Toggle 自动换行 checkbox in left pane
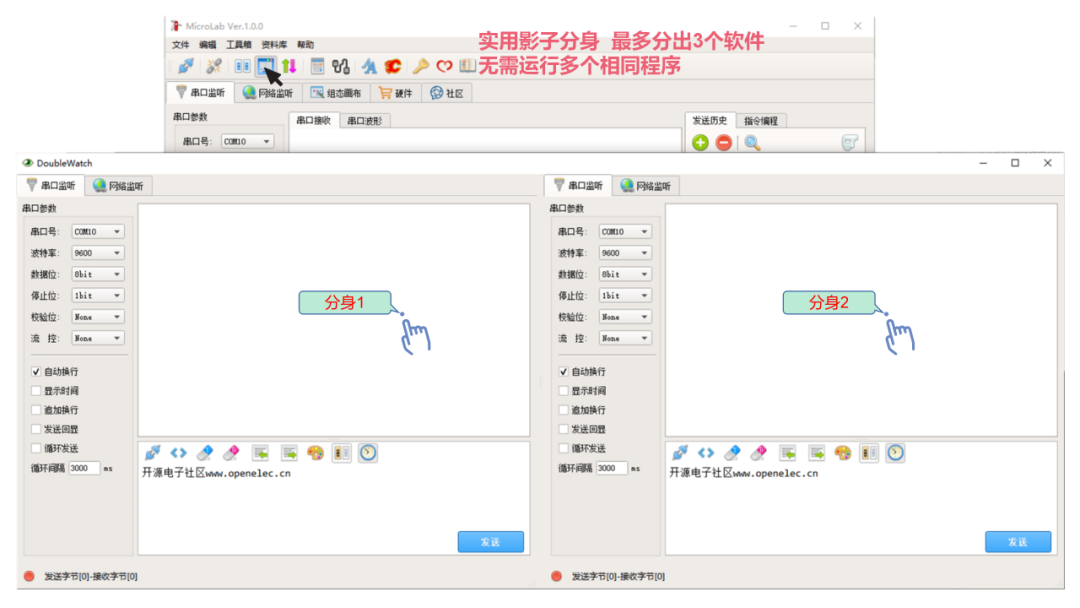Image resolution: width=1080 pixels, height=608 pixels. coord(36,371)
